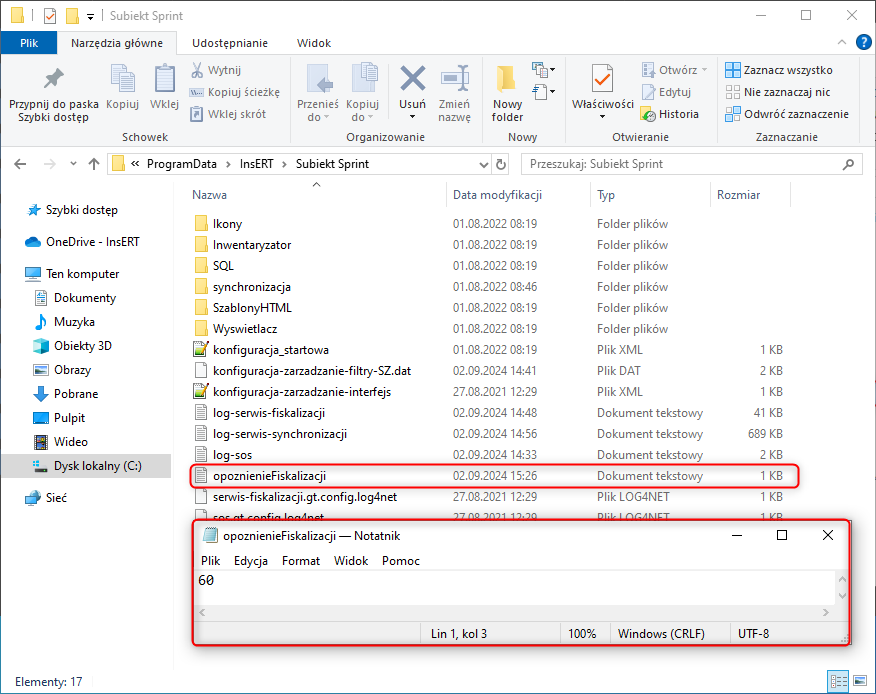The width and height of the screenshot is (876, 694).
Task: Switch to details view icon
Action: (x=838, y=681)
